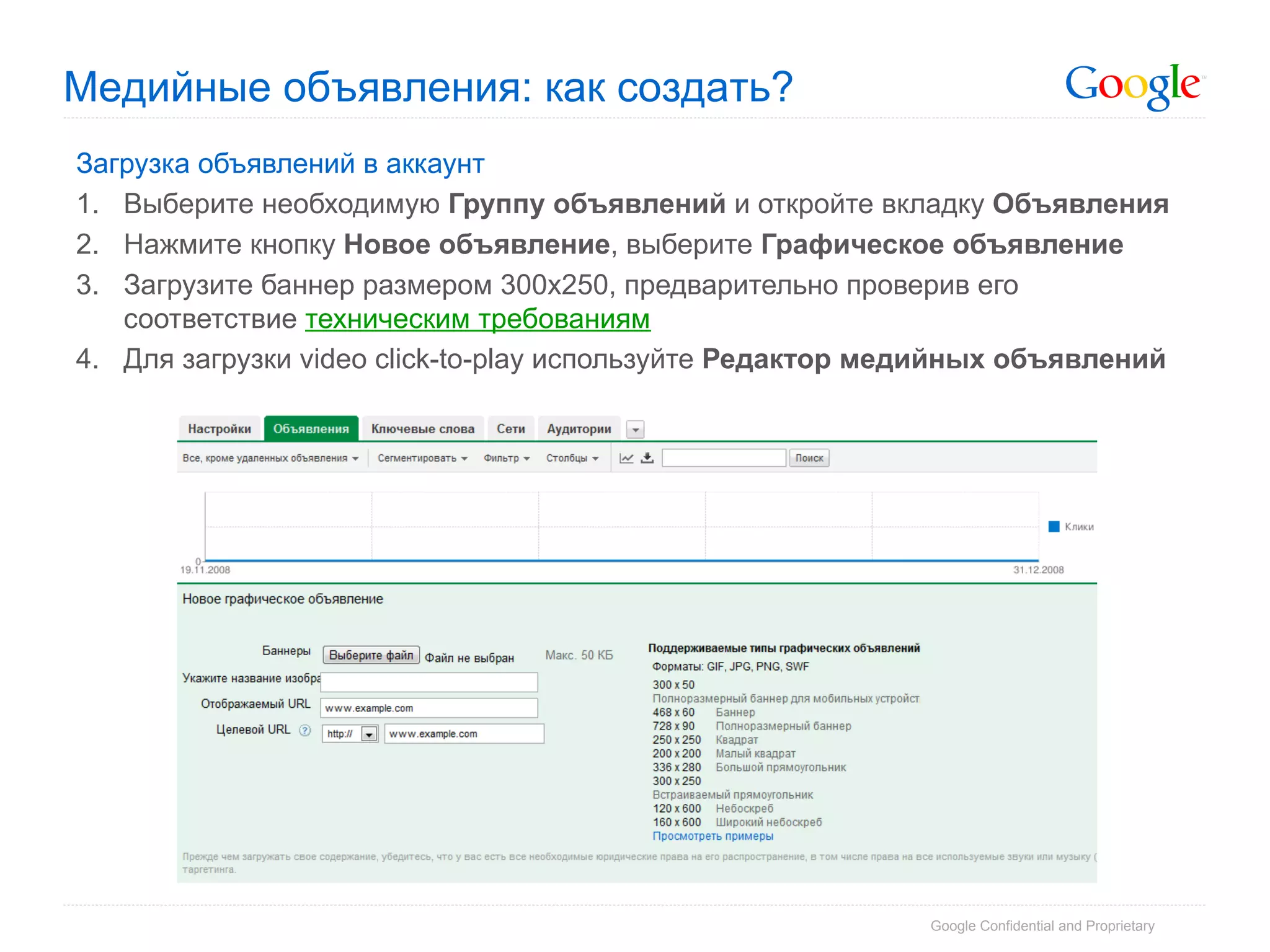Click the image name input field
The height and width of the screenshot is (952, 1270).
click(429, 682)
